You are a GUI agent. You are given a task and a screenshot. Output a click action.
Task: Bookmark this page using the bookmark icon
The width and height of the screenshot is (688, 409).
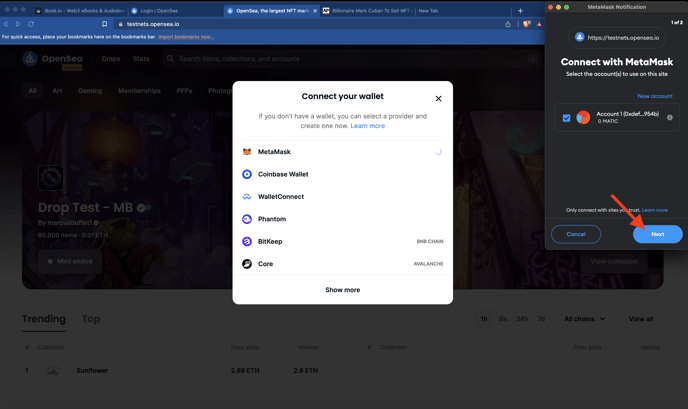tap(104, 24)
